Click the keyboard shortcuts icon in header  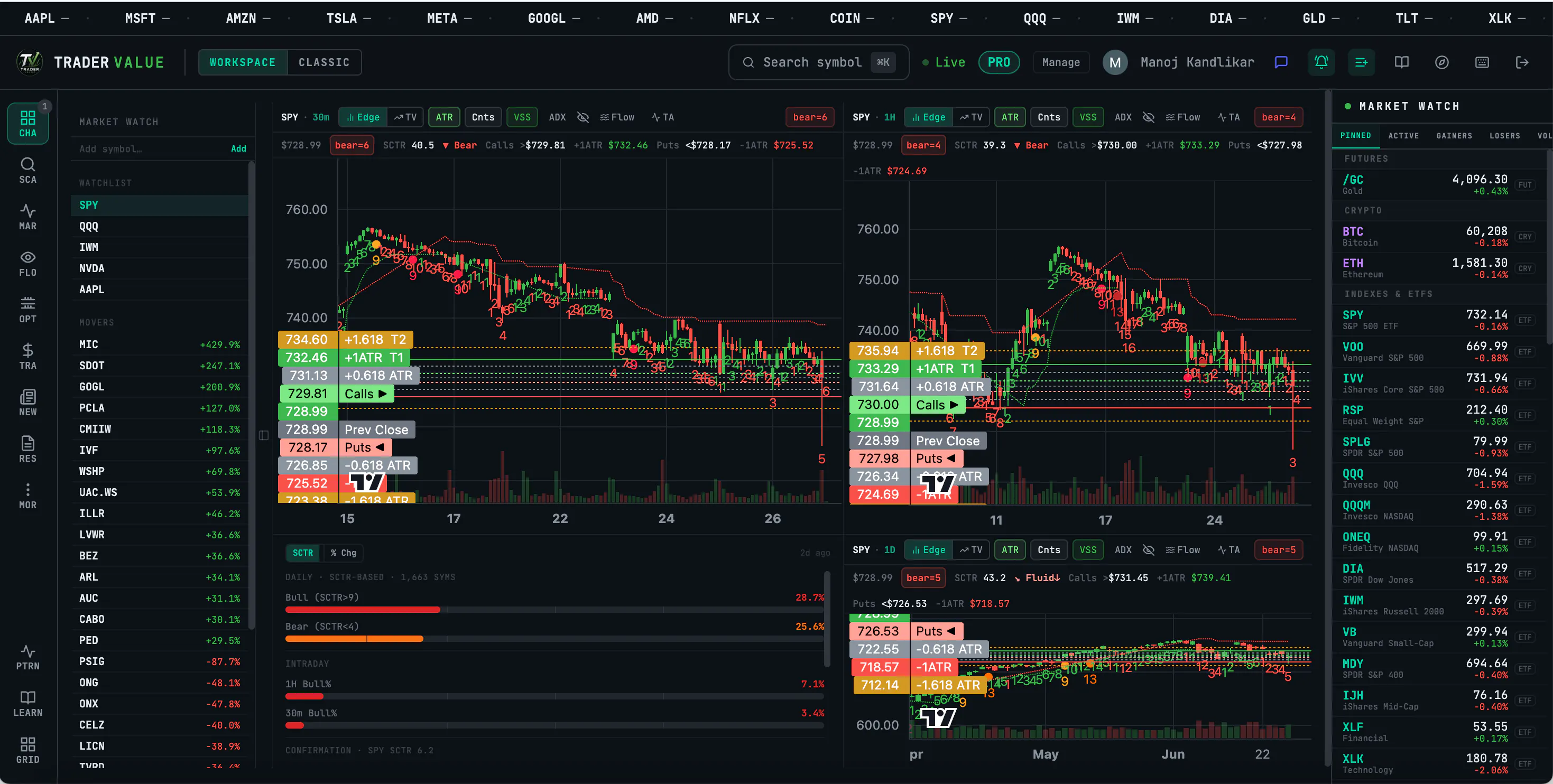(1482, 62)
